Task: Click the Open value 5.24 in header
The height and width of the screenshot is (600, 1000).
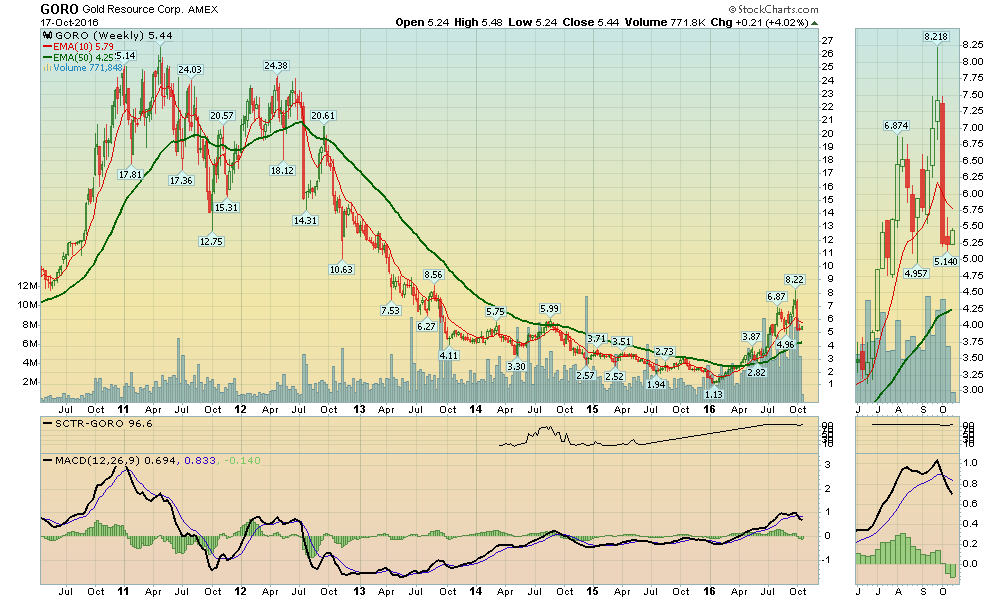Action: tap(438, 22)
